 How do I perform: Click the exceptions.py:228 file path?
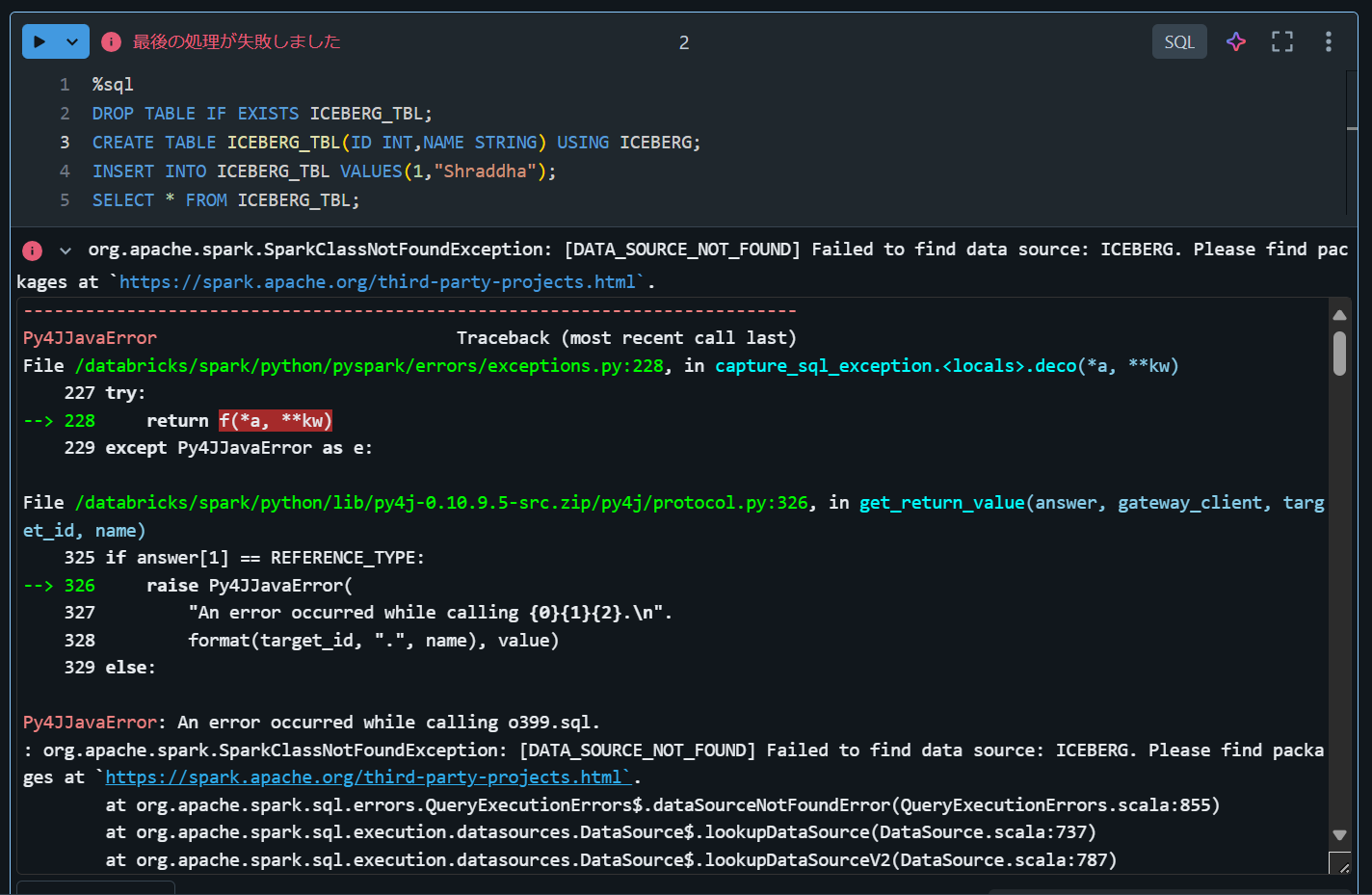click(369, 366)
